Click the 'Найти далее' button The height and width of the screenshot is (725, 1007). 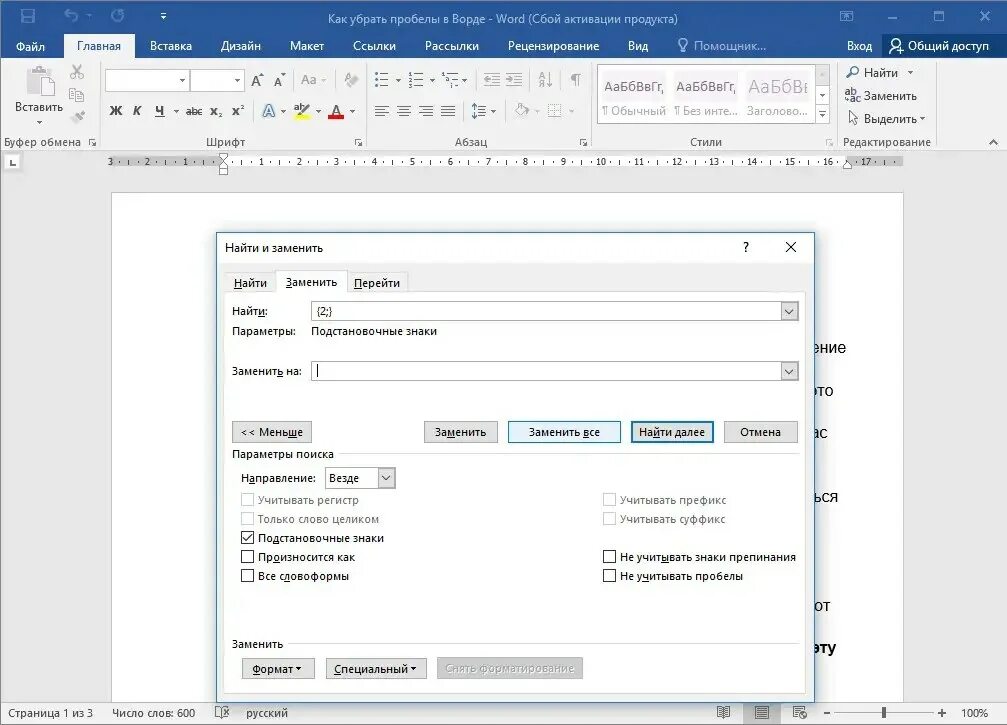click(672, 432)
